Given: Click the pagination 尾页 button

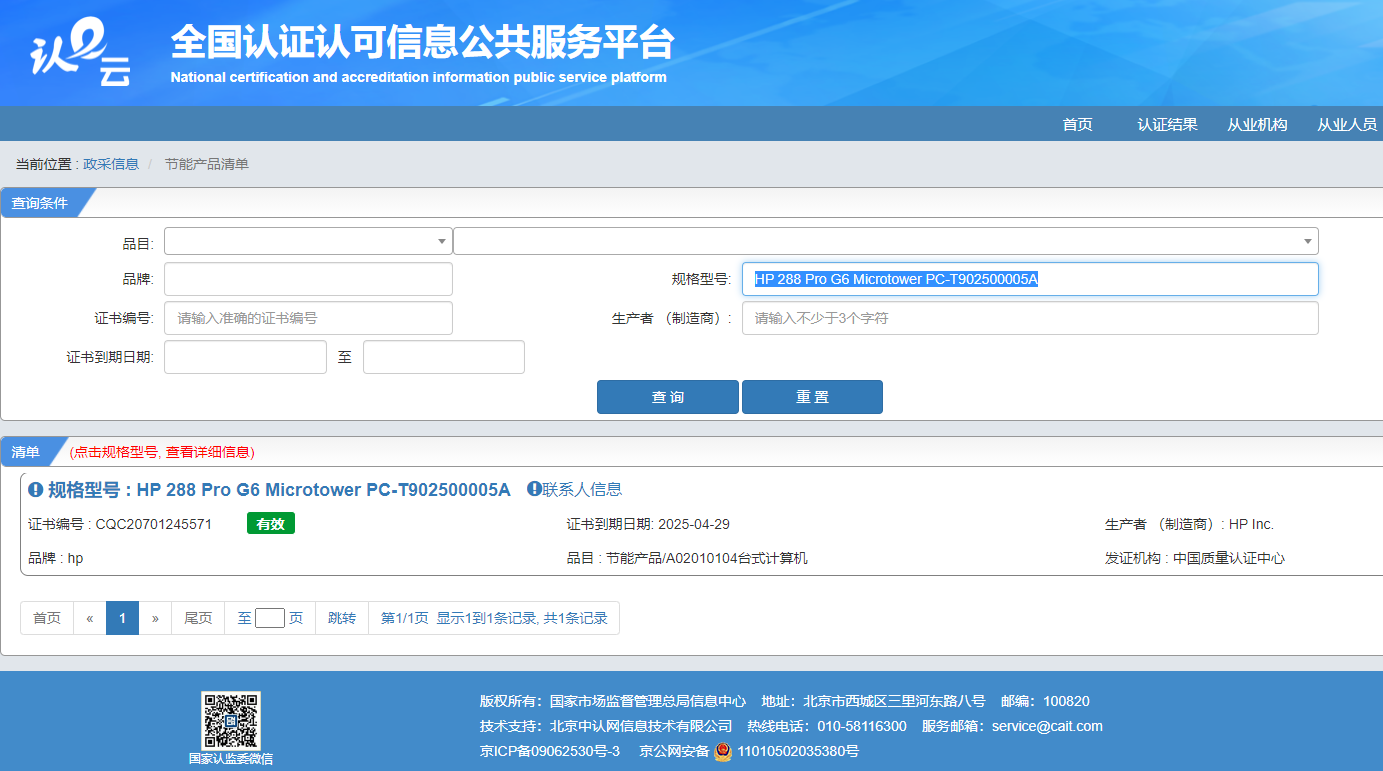Looking at the screenshot, I should pos(198,618).
